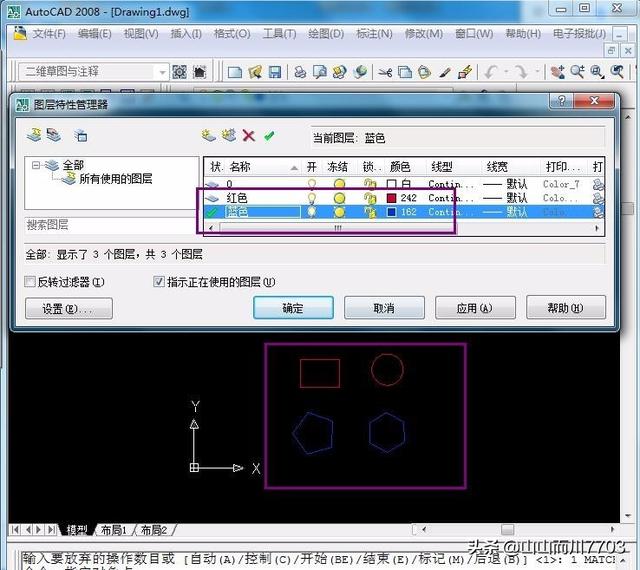Click the white color swatch of layer 0

[x=391, y=184]
